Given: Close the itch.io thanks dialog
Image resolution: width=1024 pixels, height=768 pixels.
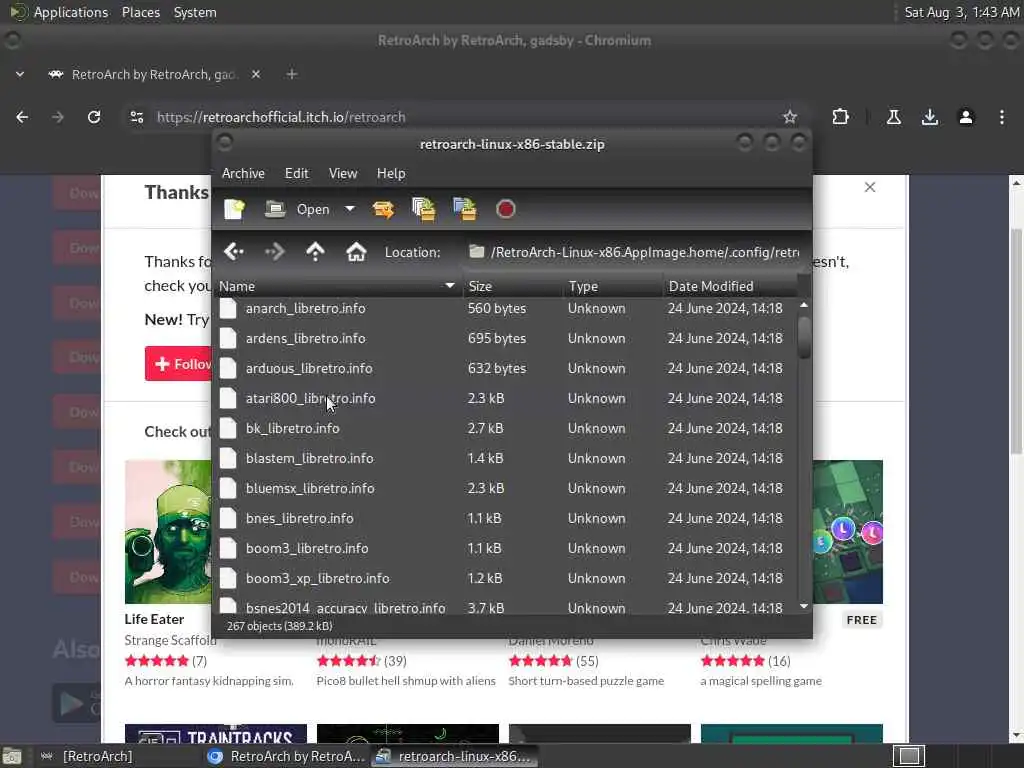Looking at the screenshot, I should pyautogui.click(x=870, y=187).
